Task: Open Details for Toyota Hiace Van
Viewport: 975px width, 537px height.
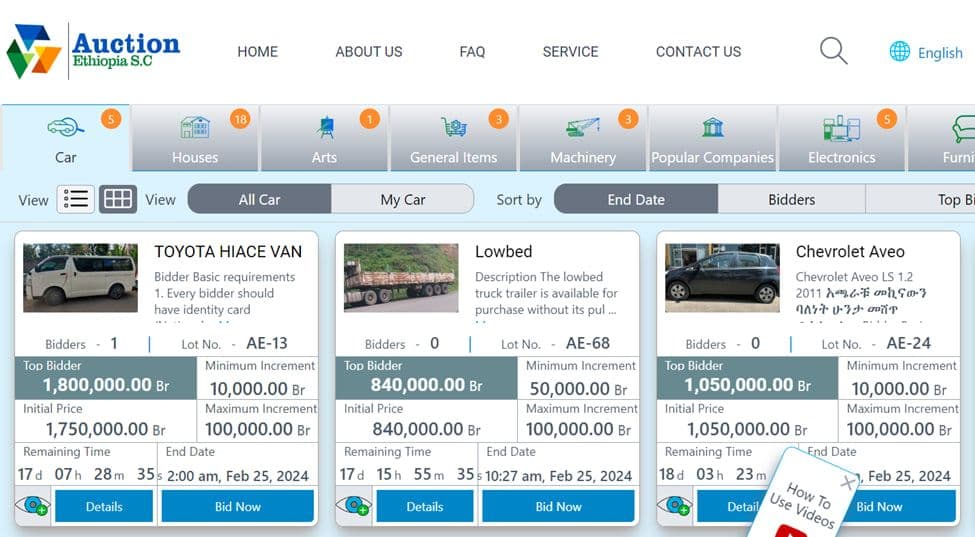Action: [104, 507]
